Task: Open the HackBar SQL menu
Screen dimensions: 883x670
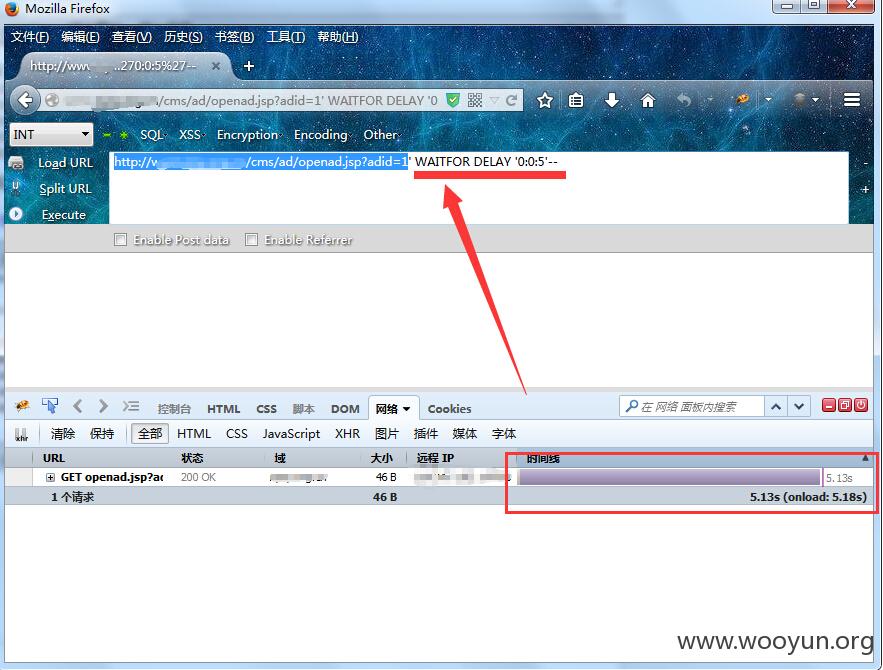Action: coord(153,135)
